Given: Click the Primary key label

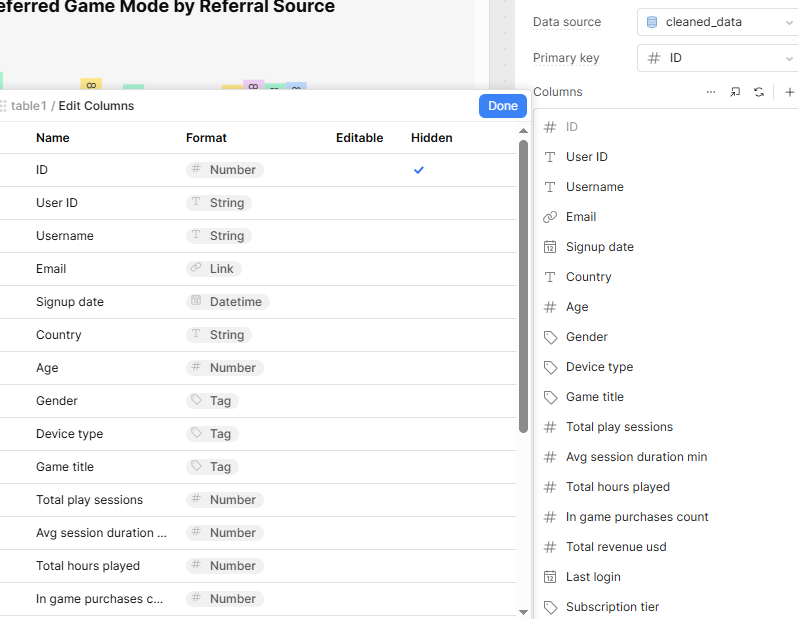Looking at the screenshot, I should [566, 58].
